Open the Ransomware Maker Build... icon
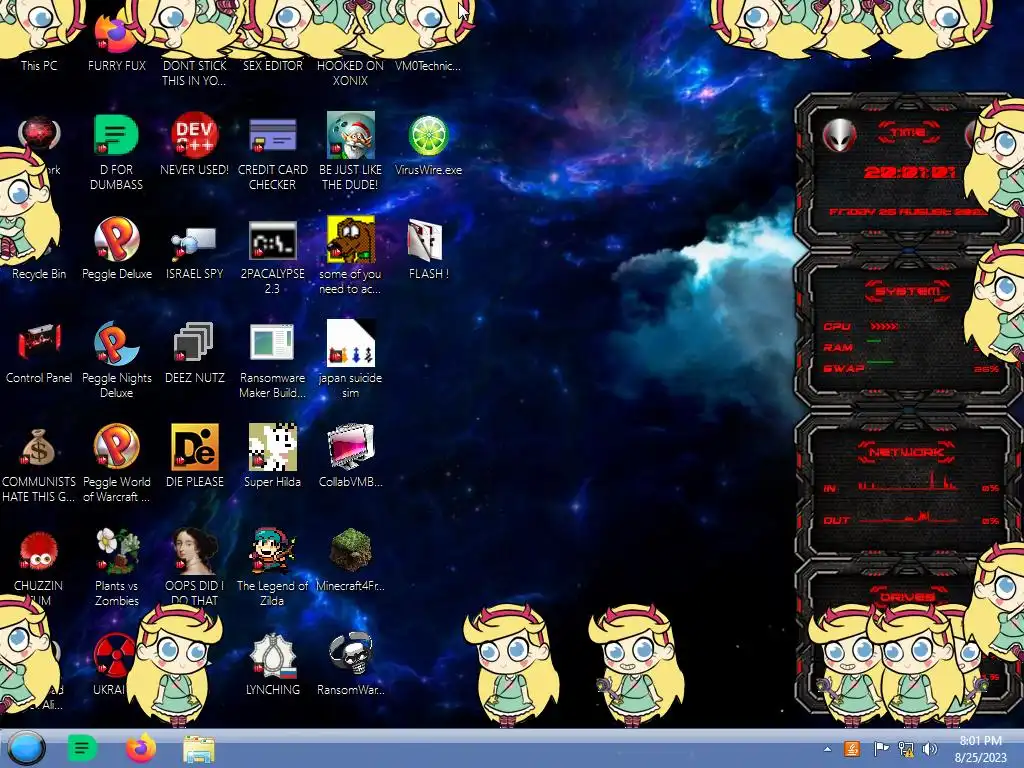 (x=272, y=342)
